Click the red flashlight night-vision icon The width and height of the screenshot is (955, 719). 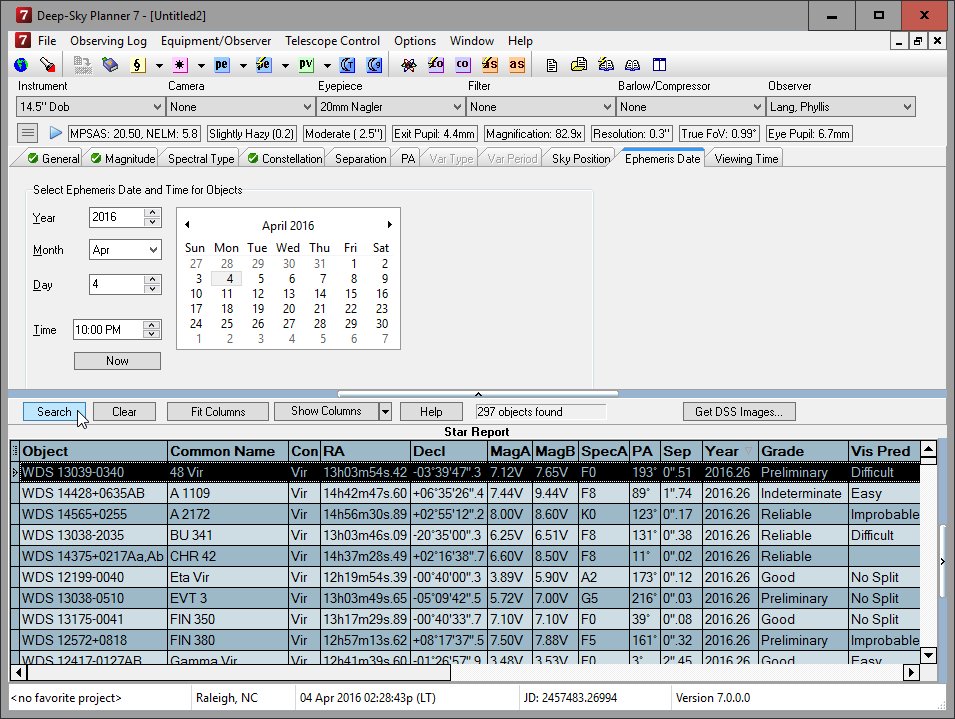(46, 65)
